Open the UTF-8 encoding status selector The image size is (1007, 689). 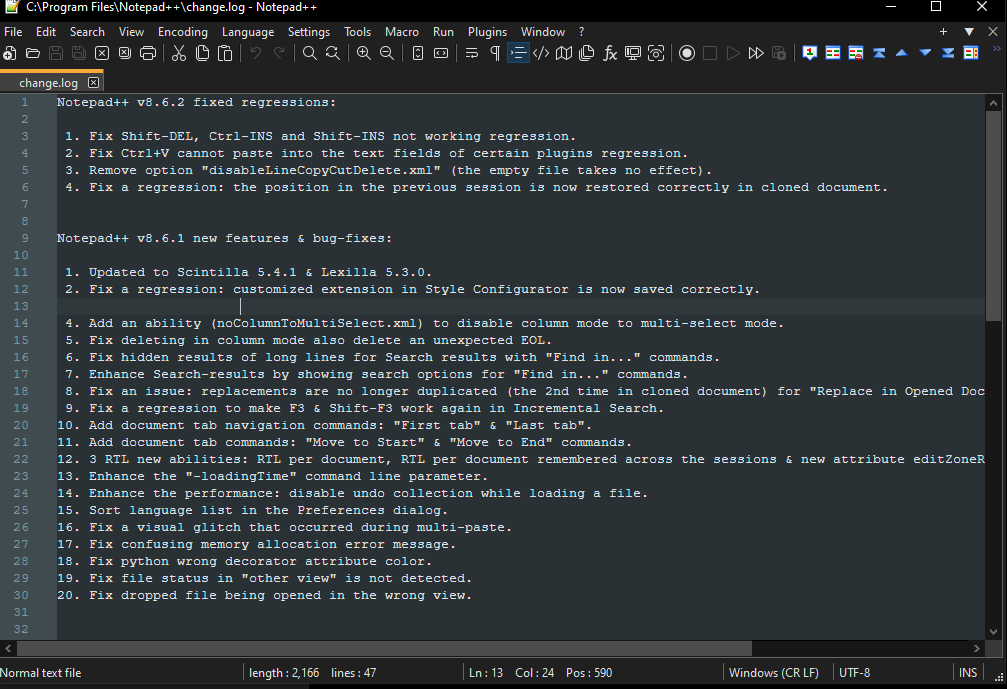click(x=855, y=672)
